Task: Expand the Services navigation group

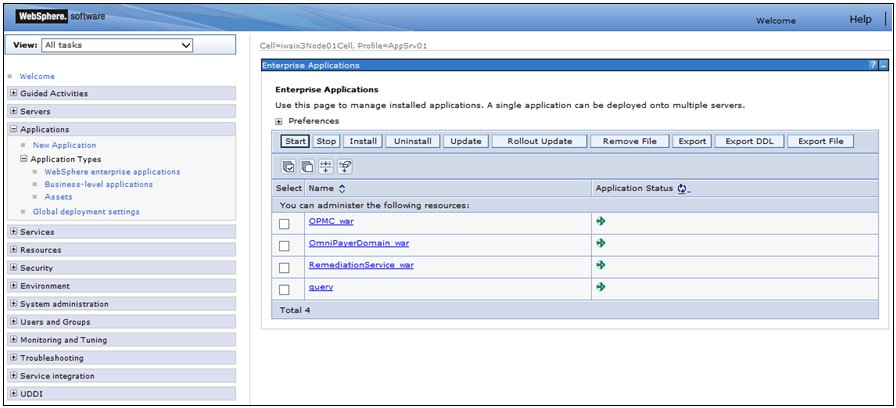Action: tap(13, 232)
